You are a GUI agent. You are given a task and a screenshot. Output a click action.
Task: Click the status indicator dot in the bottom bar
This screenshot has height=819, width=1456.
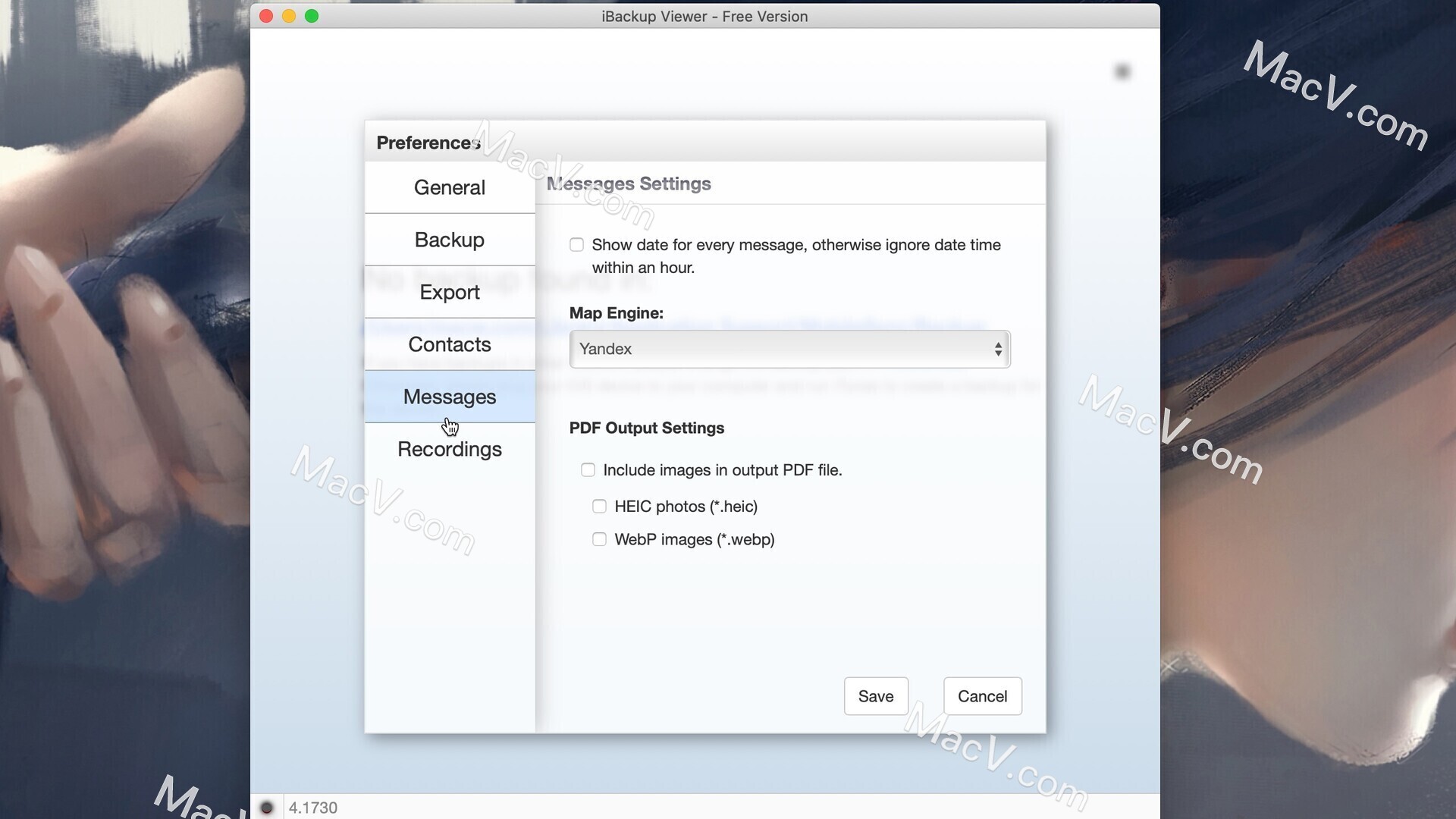coord(267,808)
